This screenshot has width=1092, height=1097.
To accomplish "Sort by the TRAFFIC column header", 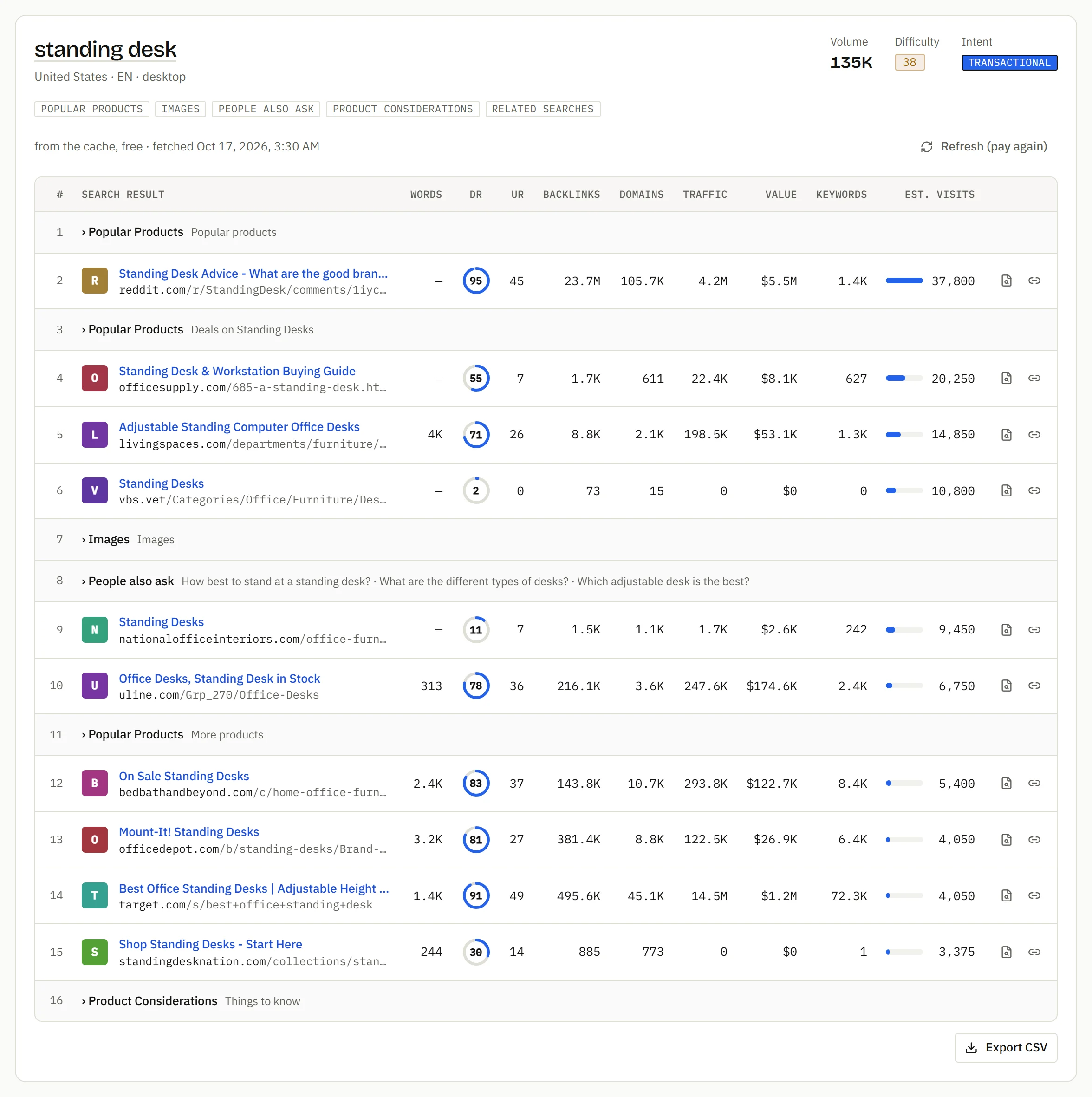I will 705,195.
